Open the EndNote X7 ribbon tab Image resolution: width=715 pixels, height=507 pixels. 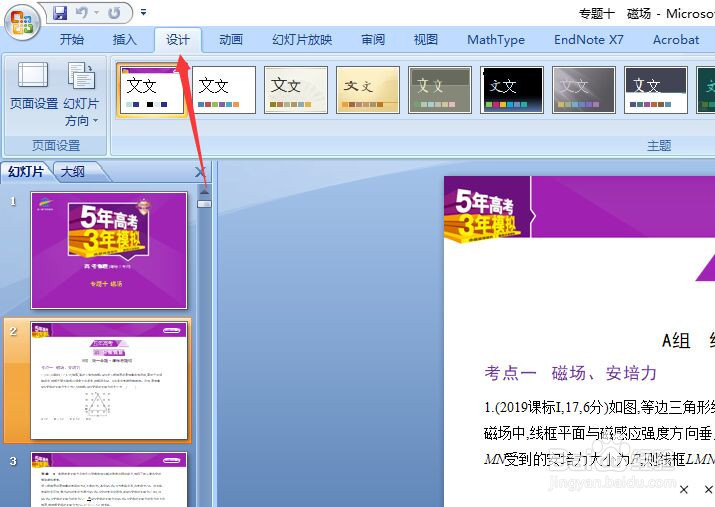(x=588, y=40)
